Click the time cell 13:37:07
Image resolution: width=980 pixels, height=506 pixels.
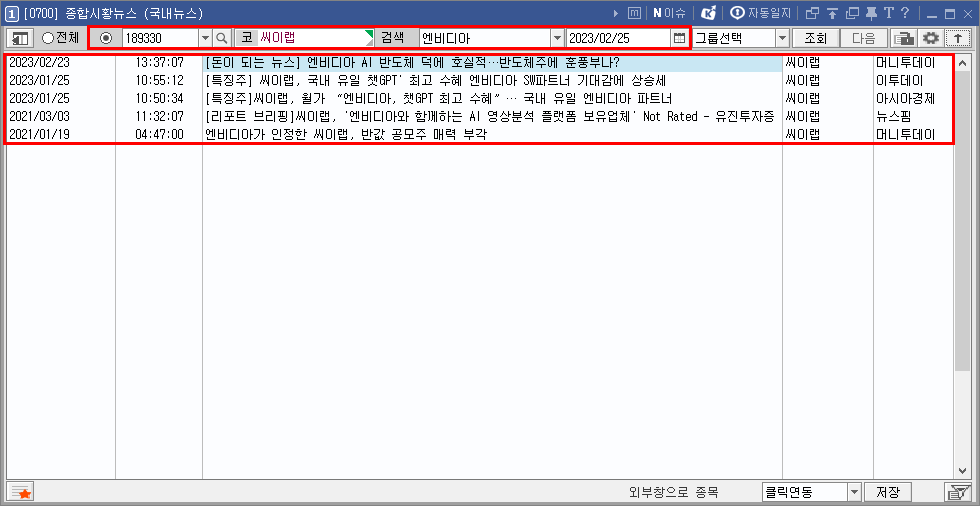click(x=159, y=63)
